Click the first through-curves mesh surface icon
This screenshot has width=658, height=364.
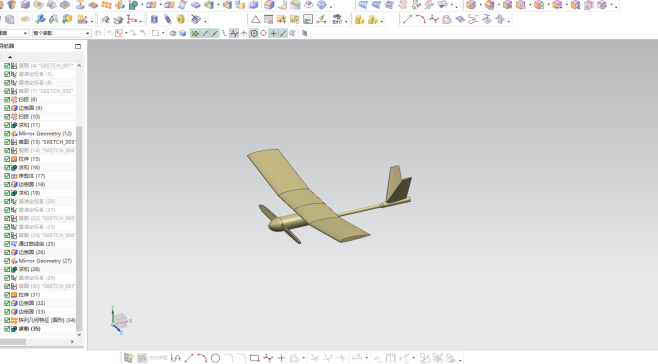coord(363,5)
